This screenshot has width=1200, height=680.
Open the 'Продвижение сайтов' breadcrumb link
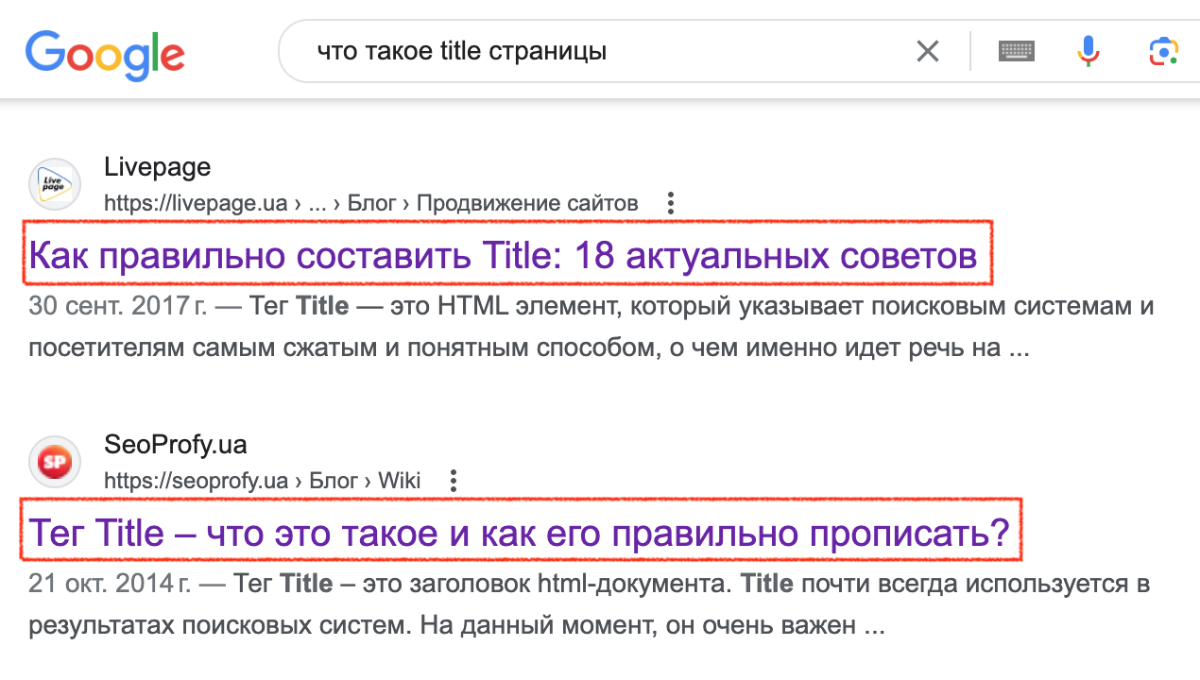[529, 202]
